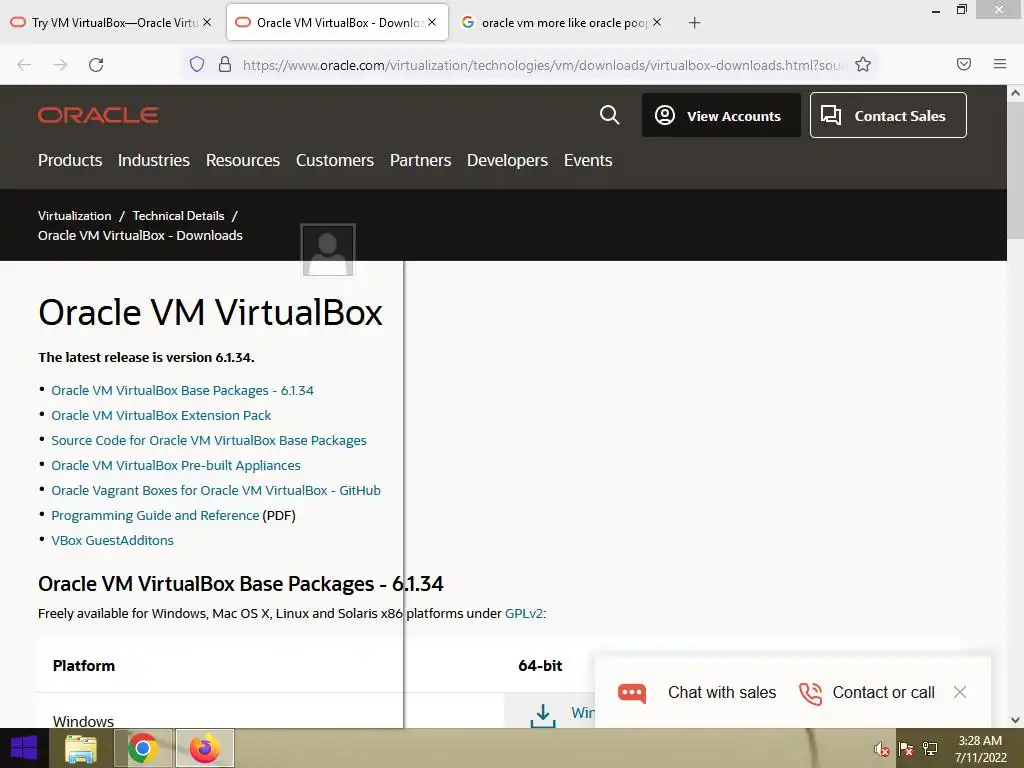Click the View Accounts button
This screenshot has width=1024, height=768.
721,116
